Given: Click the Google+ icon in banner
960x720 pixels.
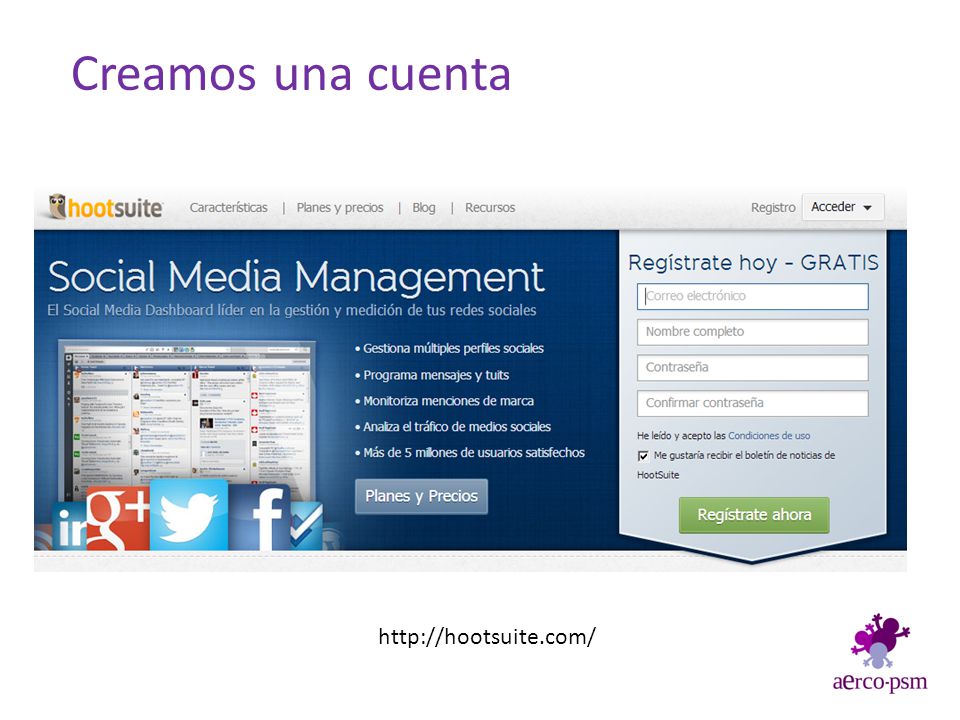Looking at the screenshot, I should coord(118,518).
